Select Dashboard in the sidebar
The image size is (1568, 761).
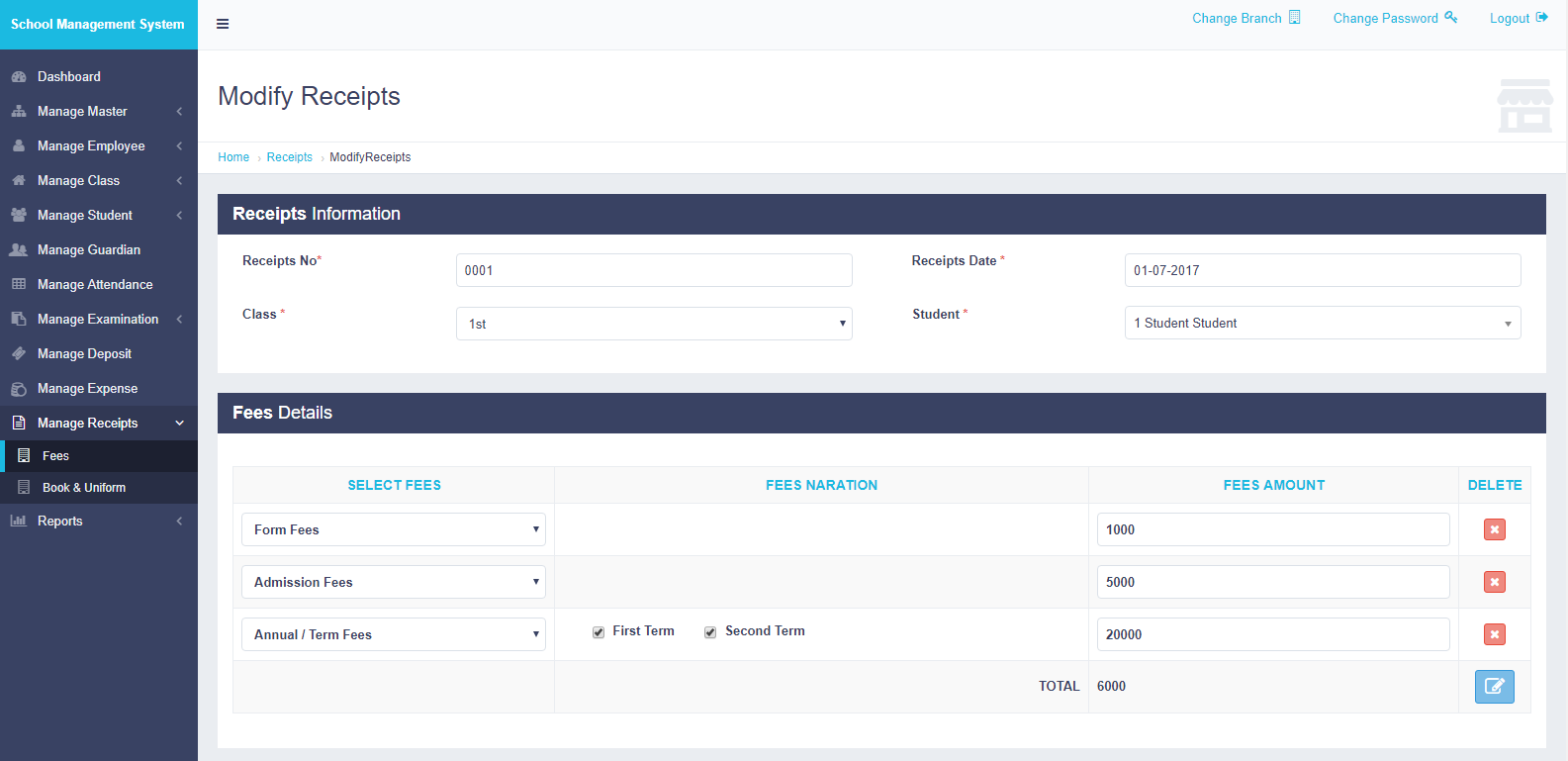(x=69, y=77)
